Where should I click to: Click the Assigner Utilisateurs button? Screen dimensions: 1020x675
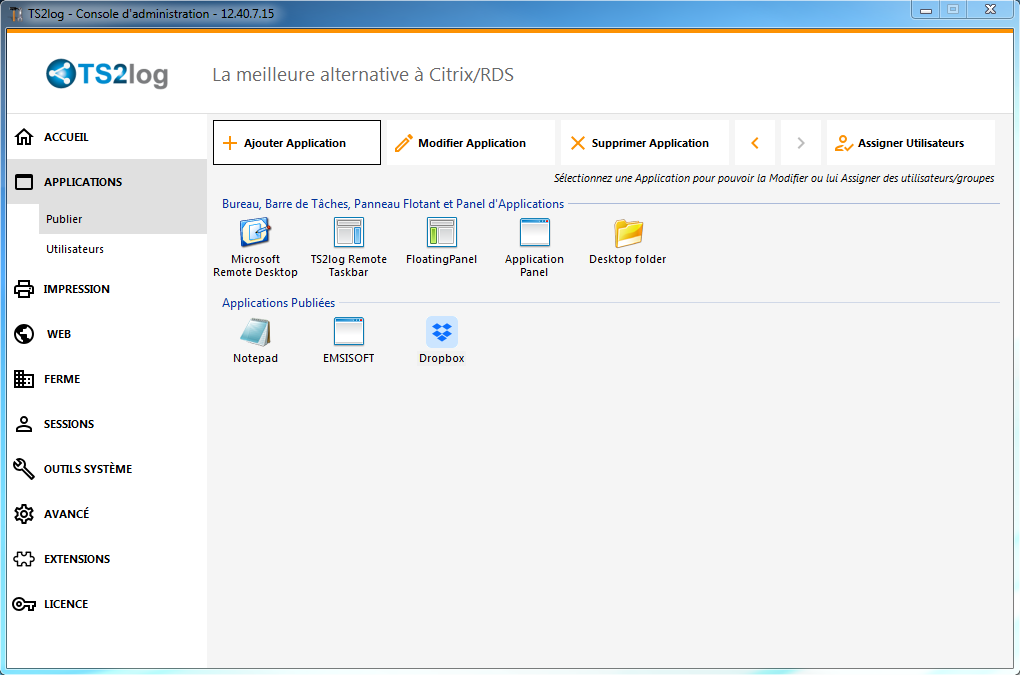pyautogui.click(x=911, y=142)
